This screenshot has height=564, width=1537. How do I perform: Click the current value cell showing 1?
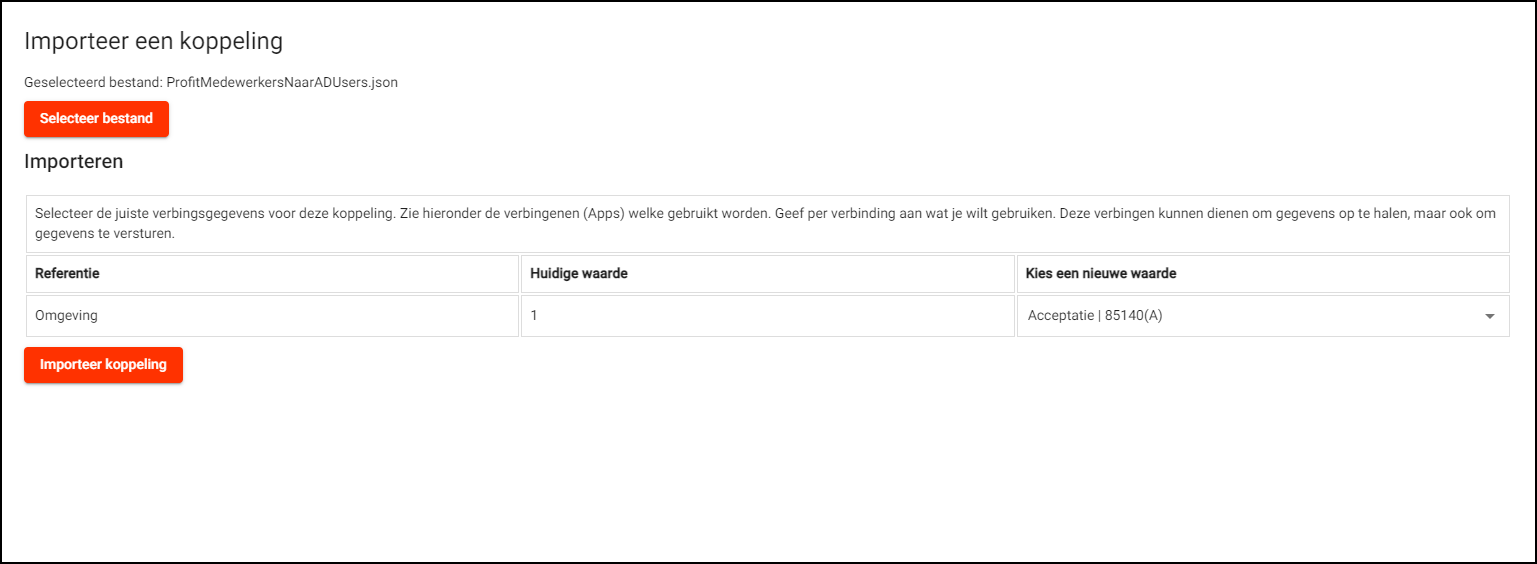click(534, 315)
